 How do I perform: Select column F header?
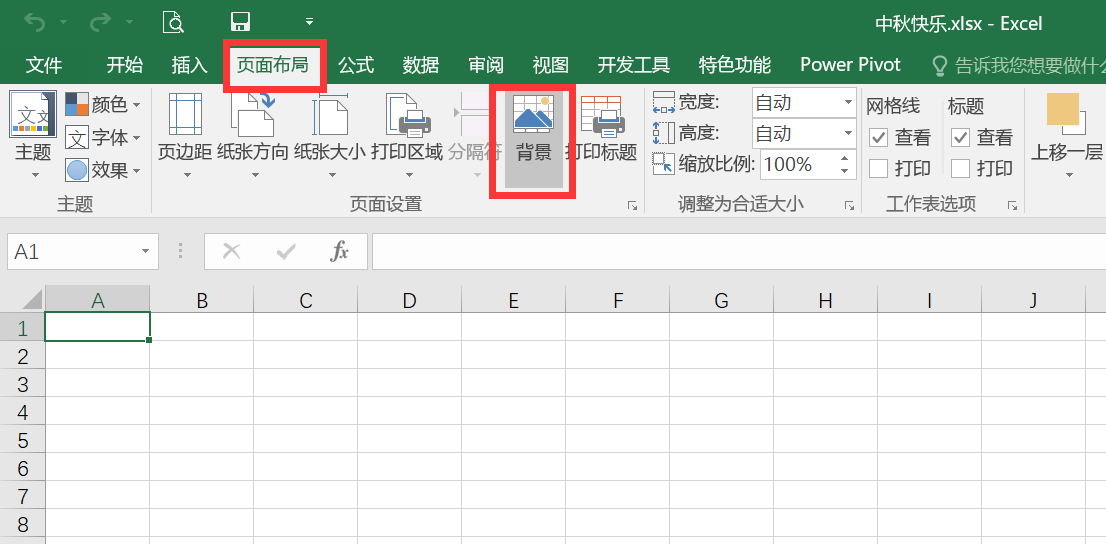618,300
